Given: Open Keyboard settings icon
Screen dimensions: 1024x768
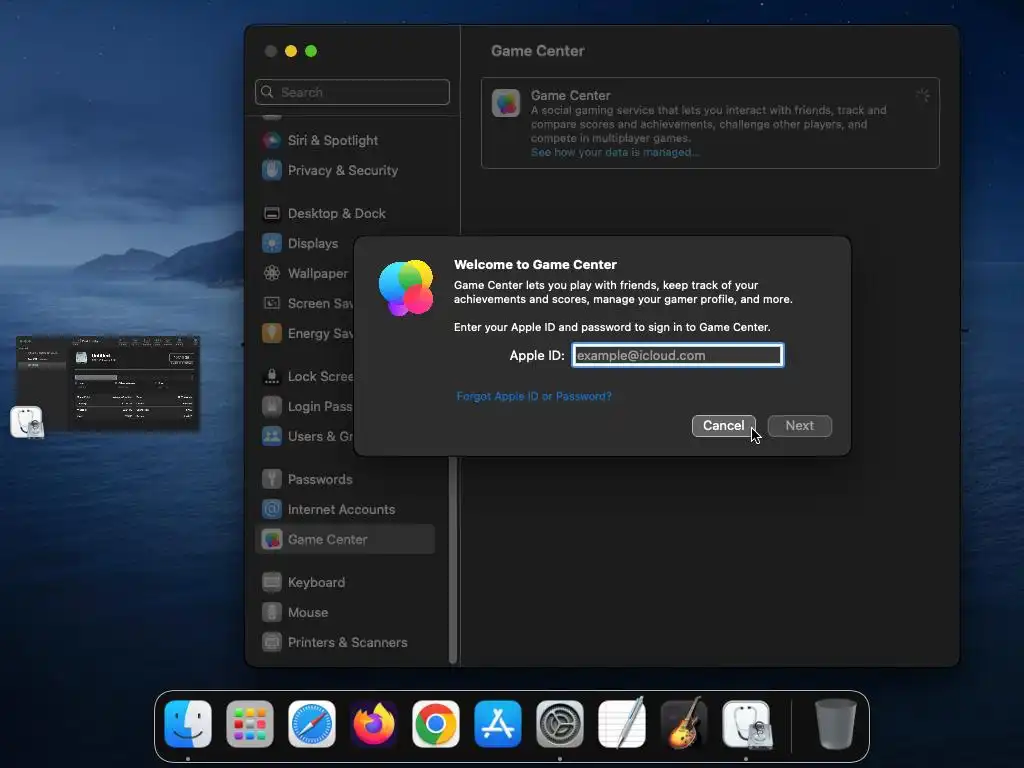Looking at the screenshot, I should point(272,583).
